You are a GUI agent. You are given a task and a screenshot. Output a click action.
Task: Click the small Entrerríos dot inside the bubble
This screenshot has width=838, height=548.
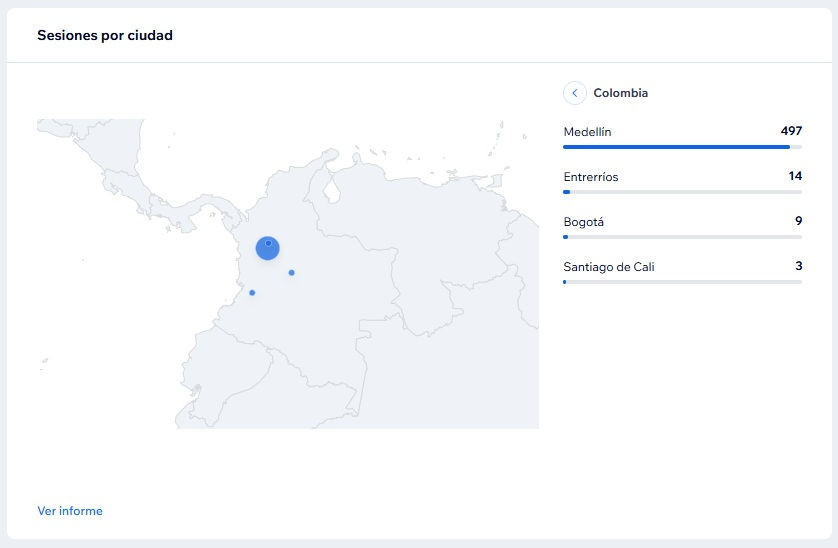pos(268,243)
